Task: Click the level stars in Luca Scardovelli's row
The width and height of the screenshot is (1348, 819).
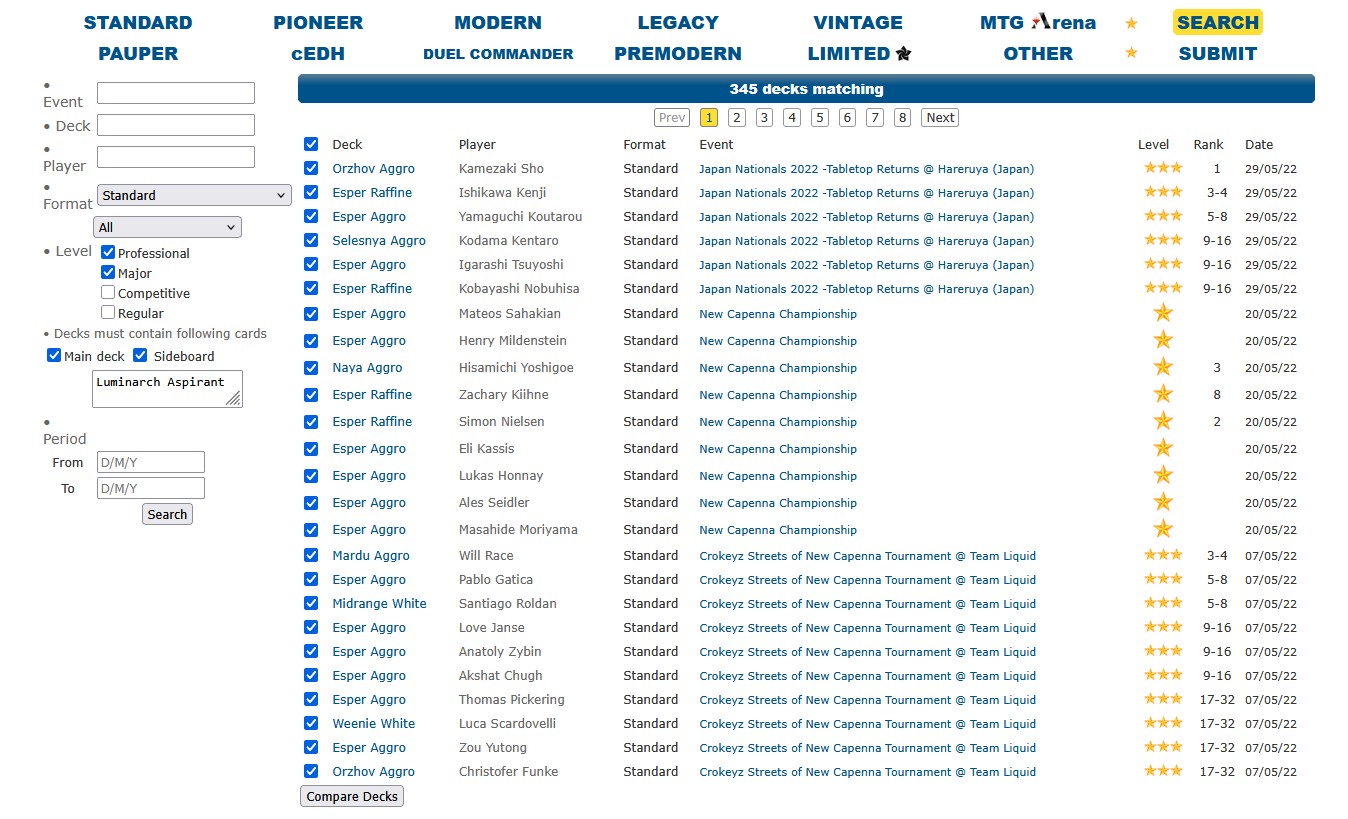Action: click(x=1163, y=723)
